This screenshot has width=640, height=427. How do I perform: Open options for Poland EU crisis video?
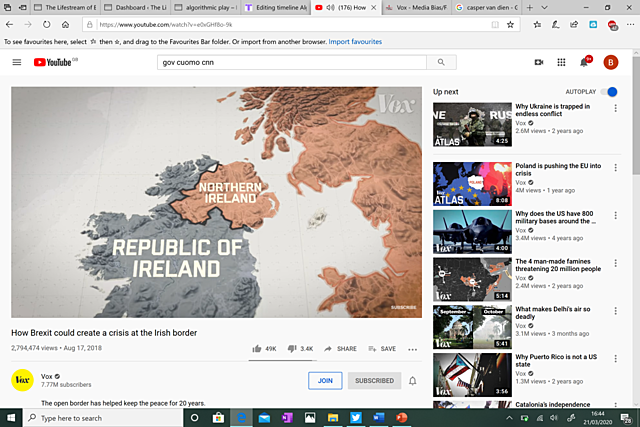(616, 168)
